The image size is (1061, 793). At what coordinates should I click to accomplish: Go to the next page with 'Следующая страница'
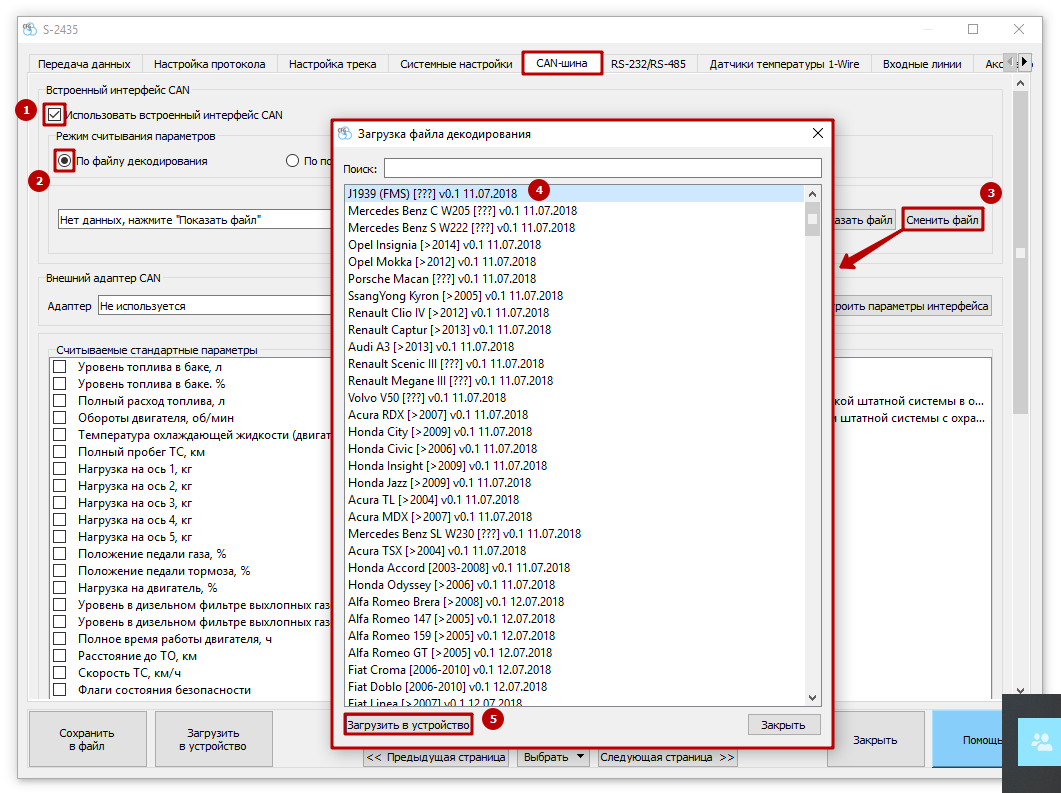pyautogui.click(x=667, y=757)
